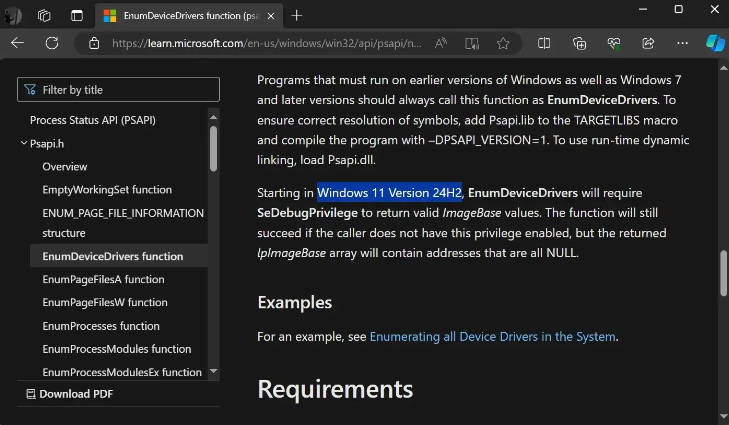Viewport: 729px width, 425px height.
Task: Open EnumProcesses function page
Action: point(101,325)
